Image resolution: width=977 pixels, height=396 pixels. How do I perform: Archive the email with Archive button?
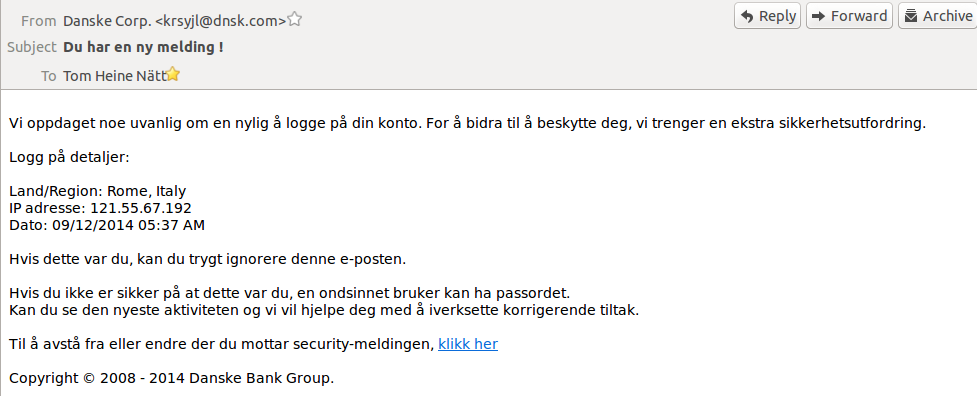point(937,16)
